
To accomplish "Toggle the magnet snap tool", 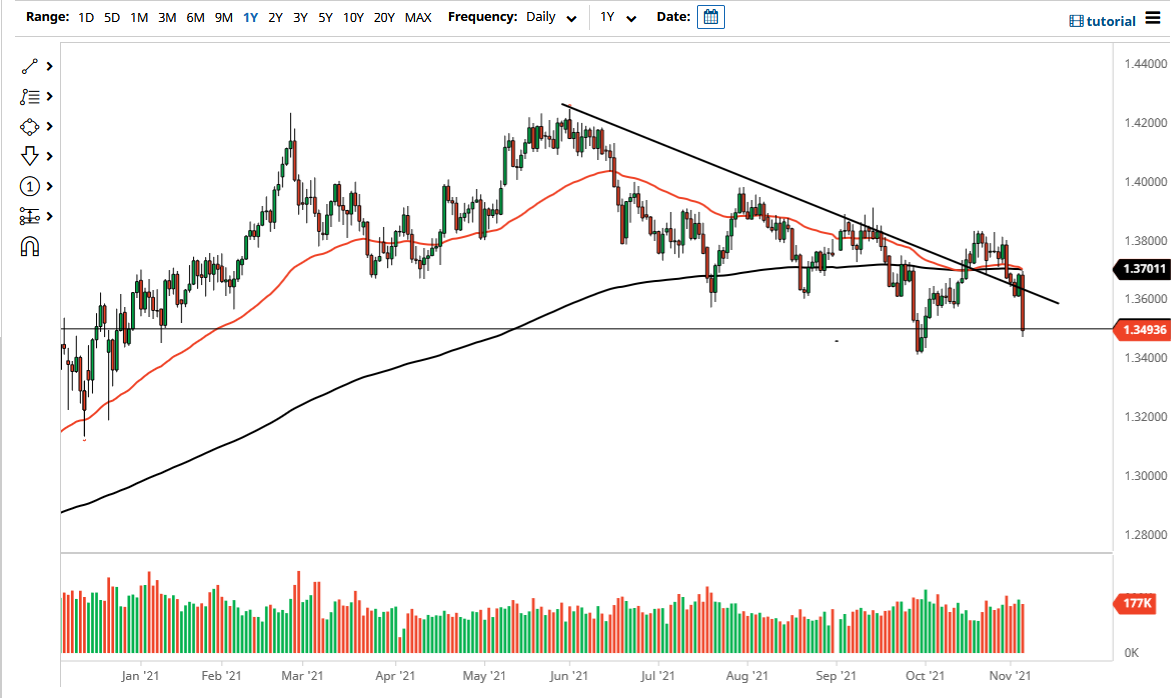I will coord(30,245).
